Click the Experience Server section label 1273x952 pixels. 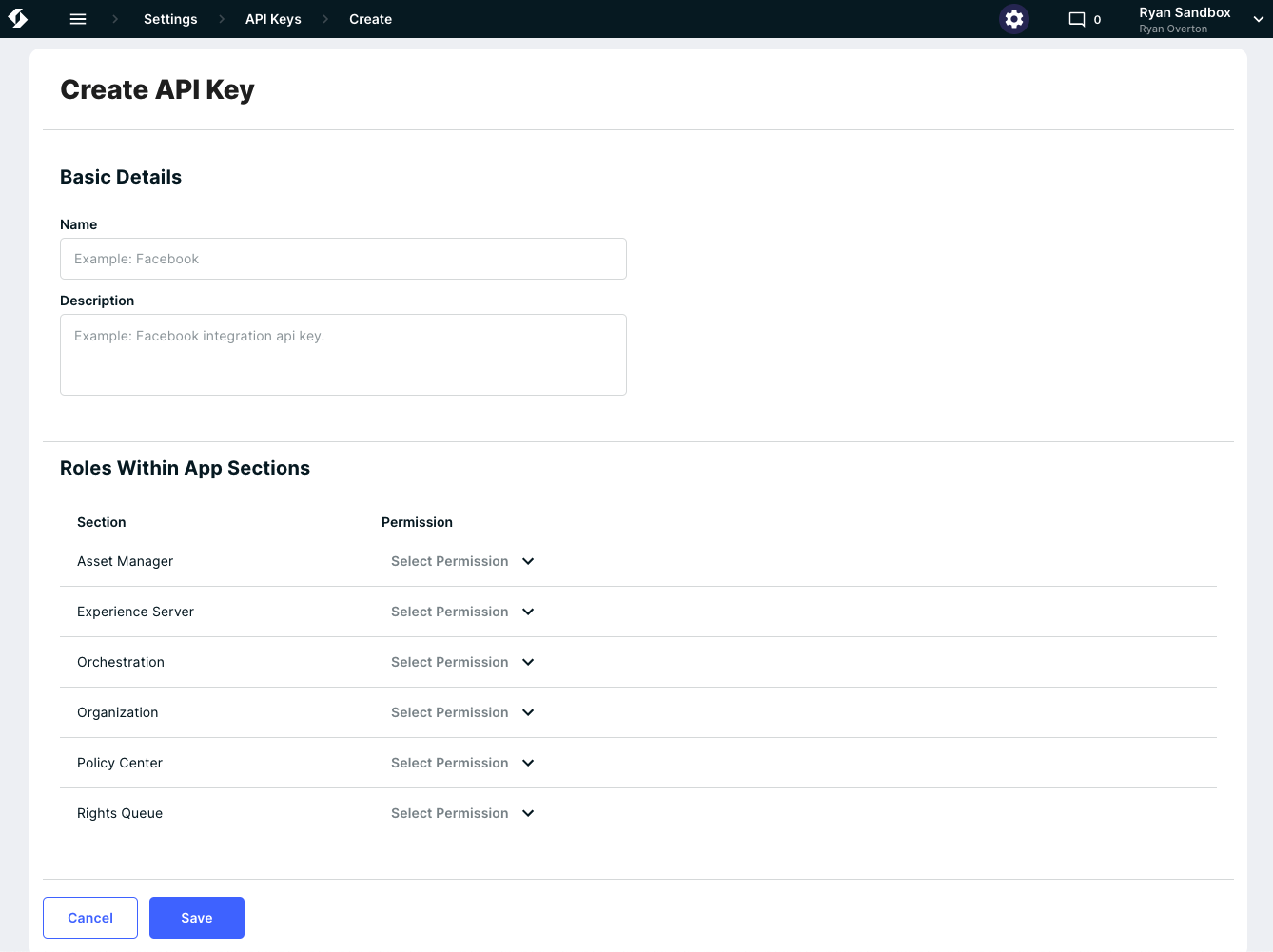pos(135,612)
